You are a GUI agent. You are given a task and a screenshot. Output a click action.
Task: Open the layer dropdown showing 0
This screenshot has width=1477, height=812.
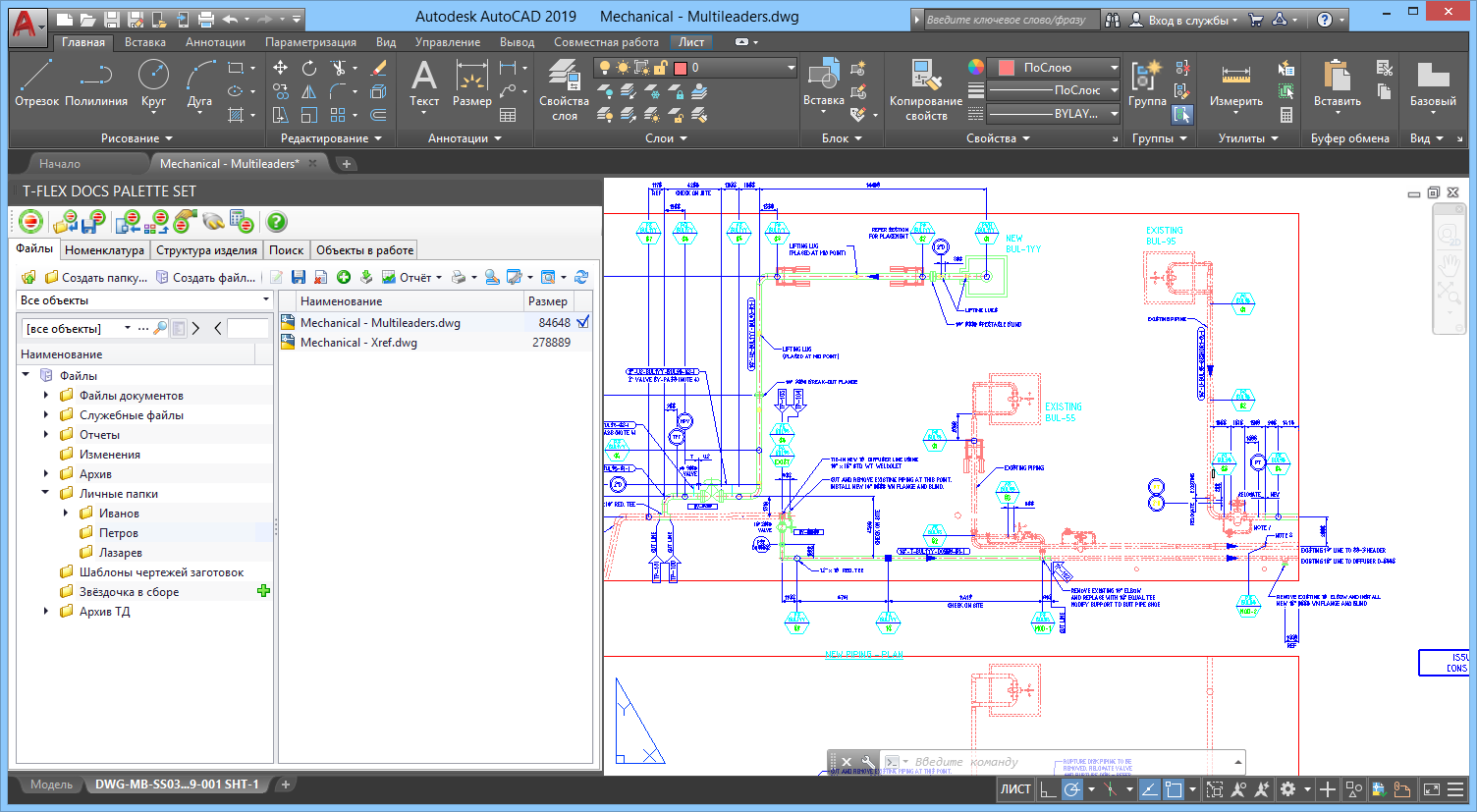(x=695, y=68)
